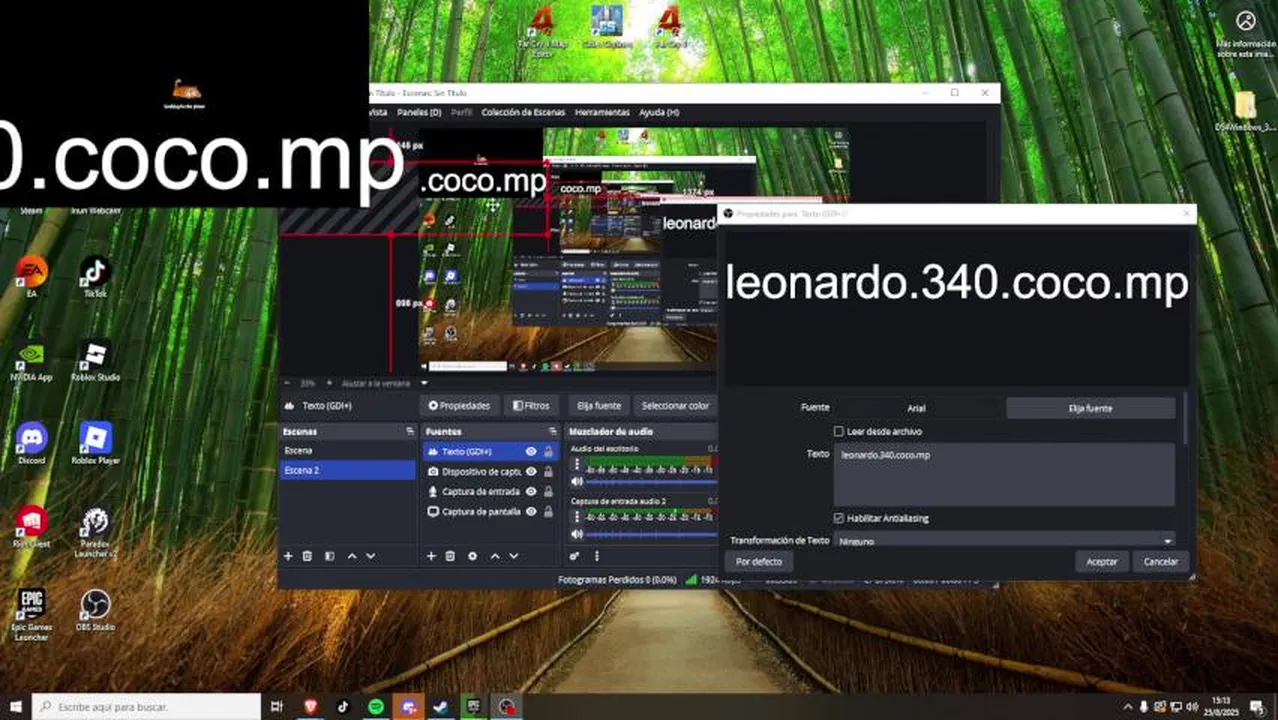Expand Transformación de Texto dropdown
This screenshot has height=720, width=1278.
pyautogui.click(x=1004, y=540)
